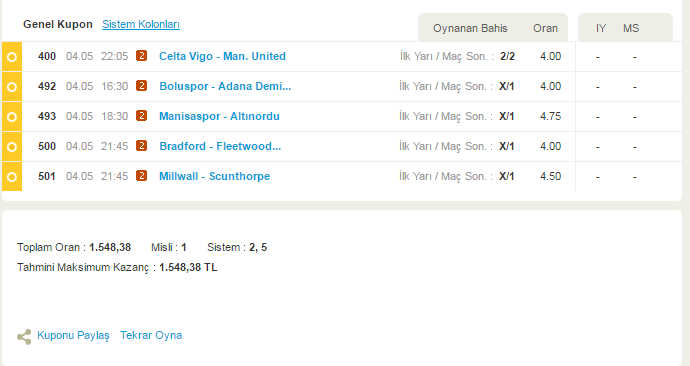Click yellow status circle for match 501
Viewport: 690px width, 366px height.
tap(12, 176)
